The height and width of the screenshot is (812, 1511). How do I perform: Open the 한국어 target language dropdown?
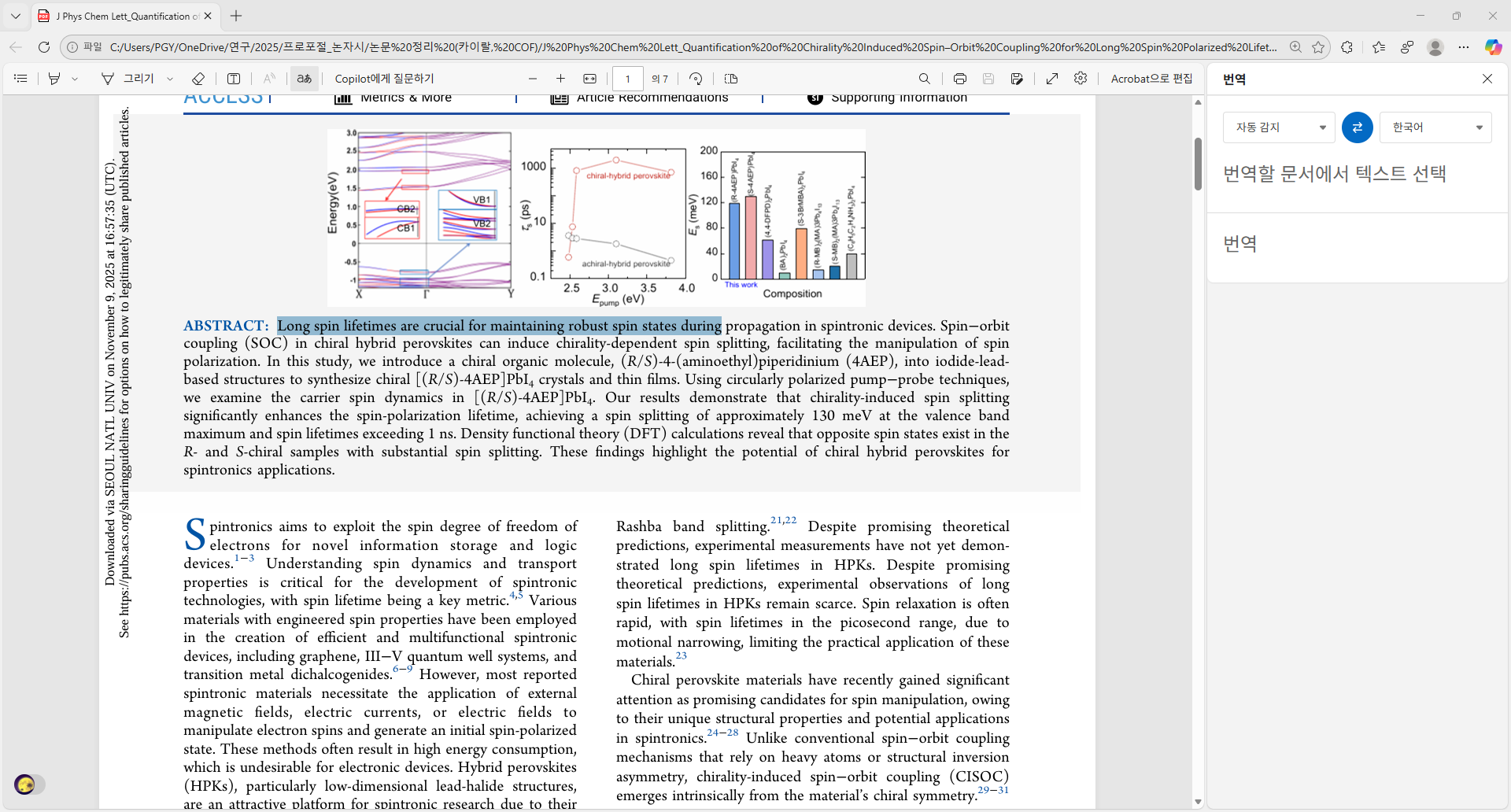[x=1435, y=127]
